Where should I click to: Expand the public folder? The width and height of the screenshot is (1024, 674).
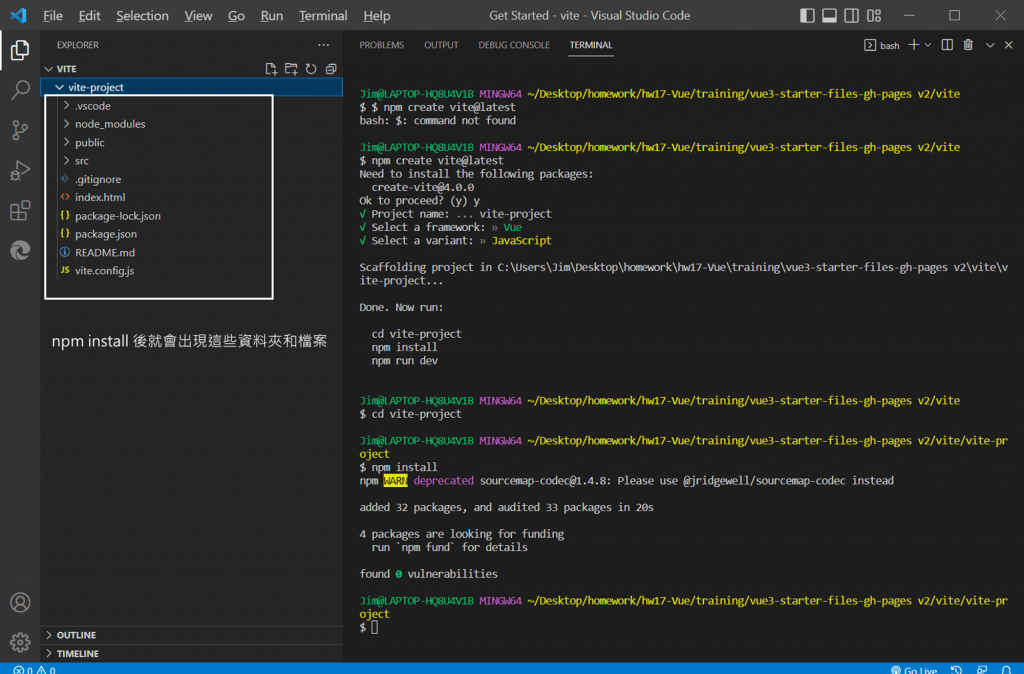pos(66,142)
